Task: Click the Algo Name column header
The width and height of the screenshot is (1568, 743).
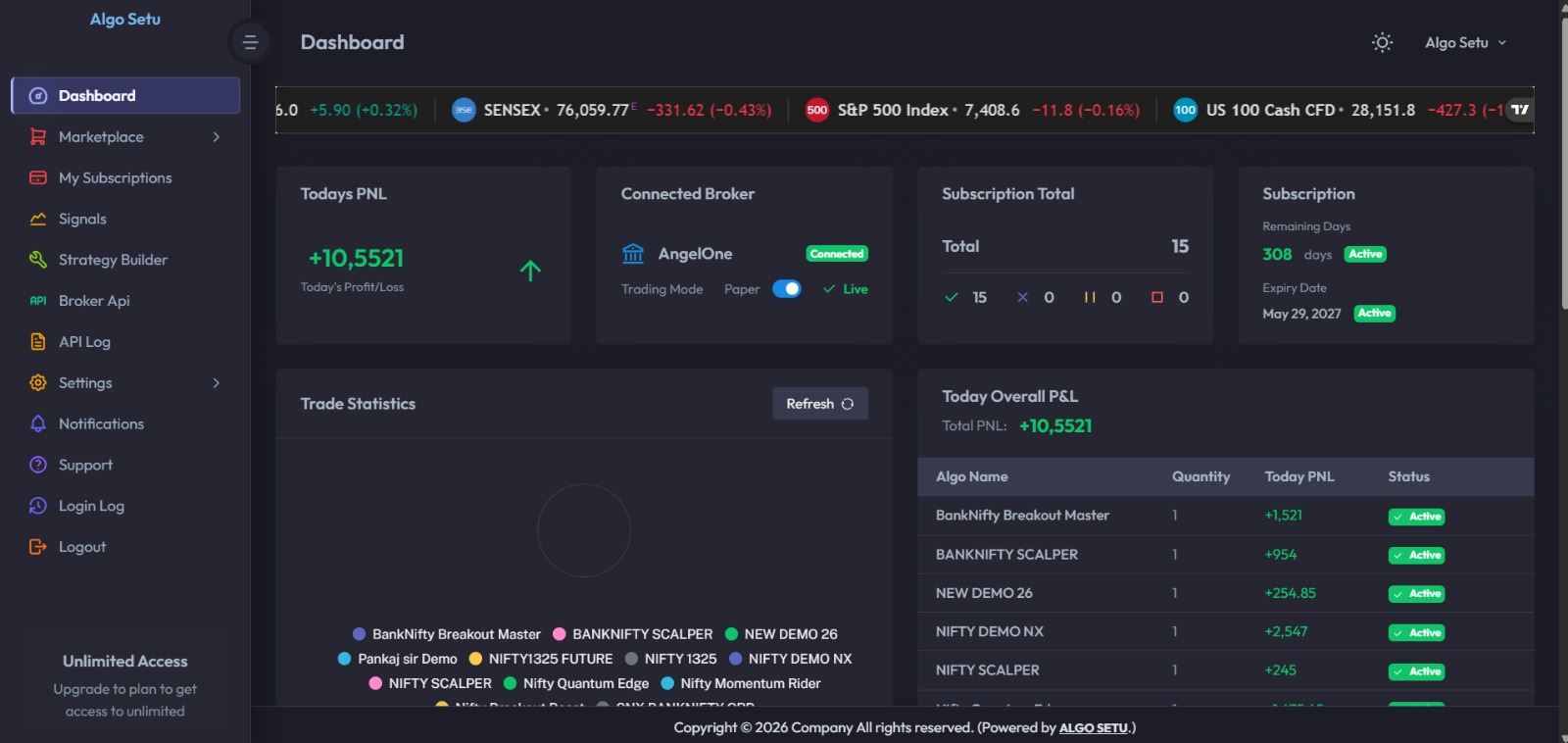Action: coord(972,476)
